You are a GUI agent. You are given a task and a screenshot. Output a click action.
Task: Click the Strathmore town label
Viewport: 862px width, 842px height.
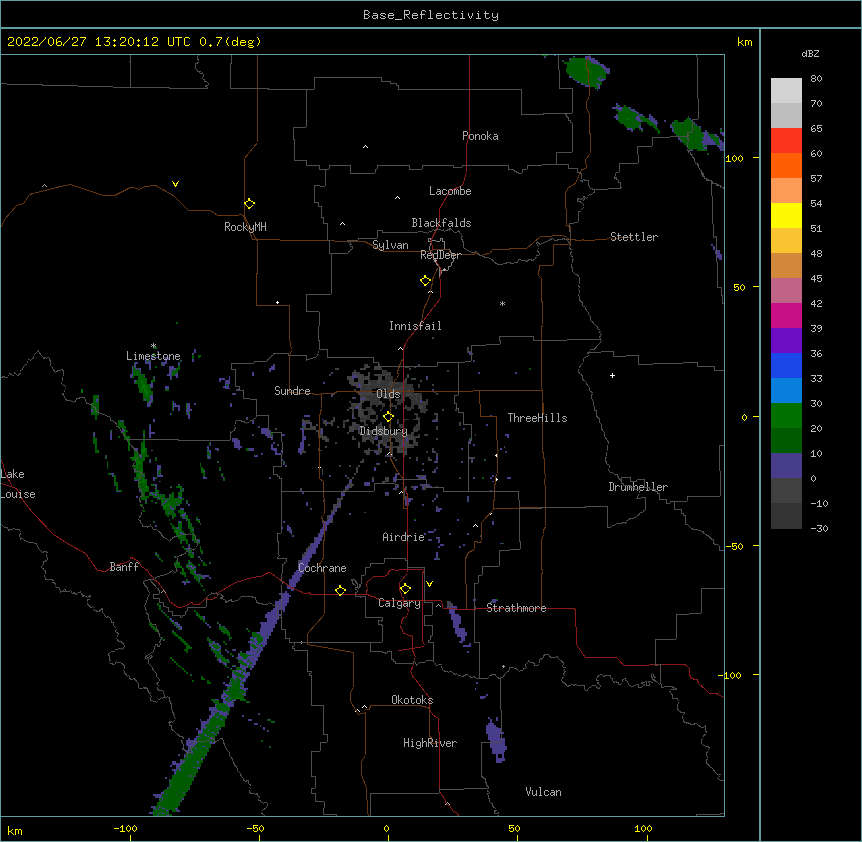click(516, 608)
